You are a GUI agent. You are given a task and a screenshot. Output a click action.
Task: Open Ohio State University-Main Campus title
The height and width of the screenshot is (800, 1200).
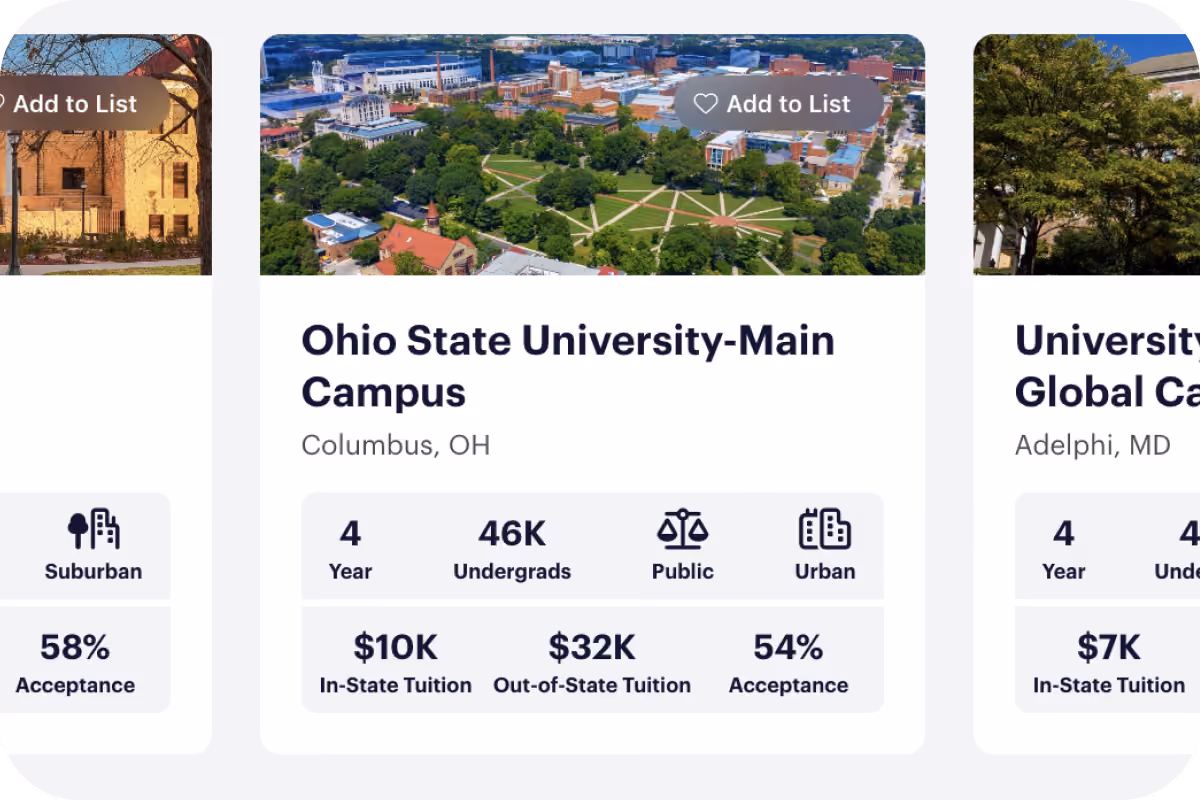click(x=568, y=367)
